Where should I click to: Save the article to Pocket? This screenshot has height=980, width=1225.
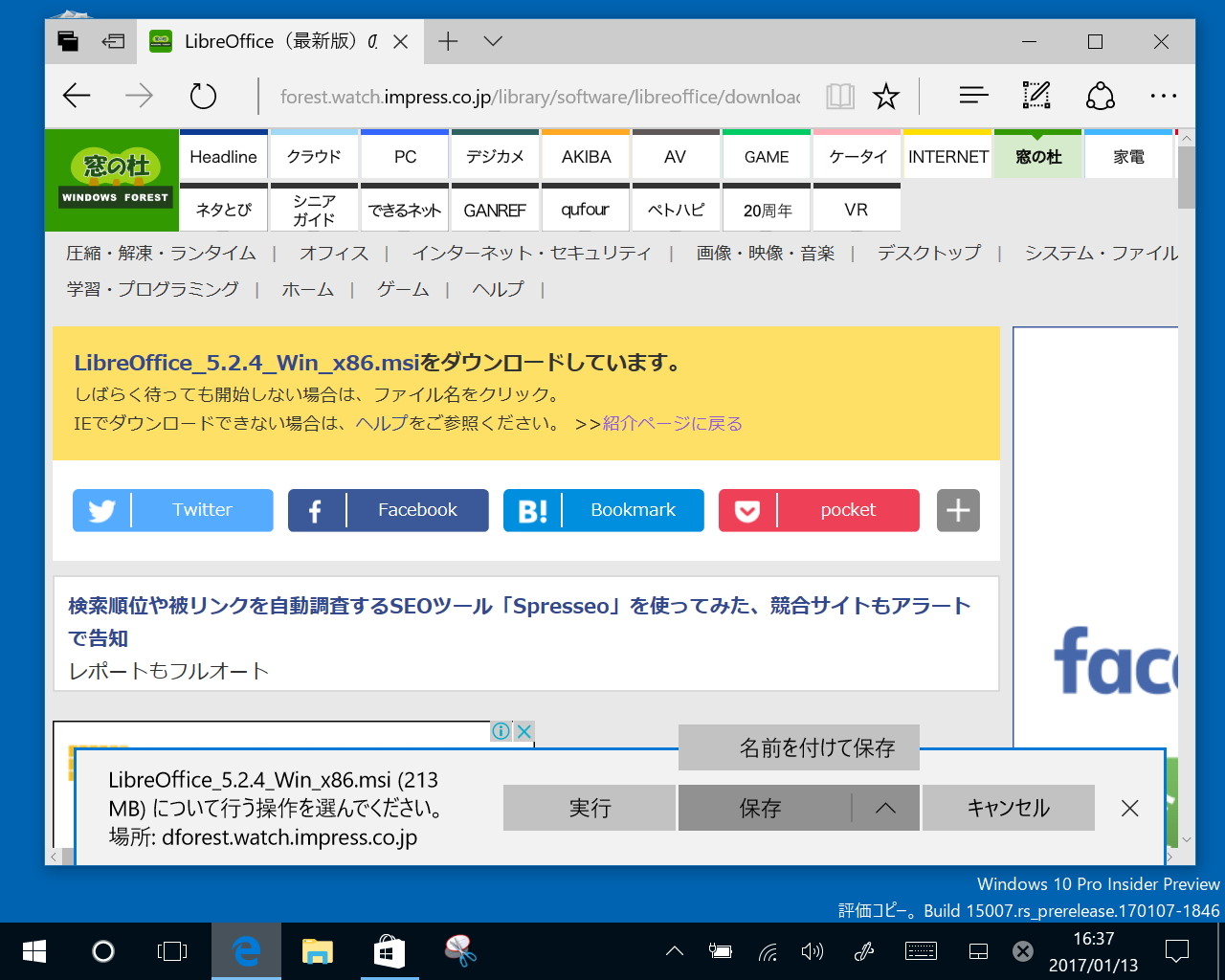click(818, 510)
